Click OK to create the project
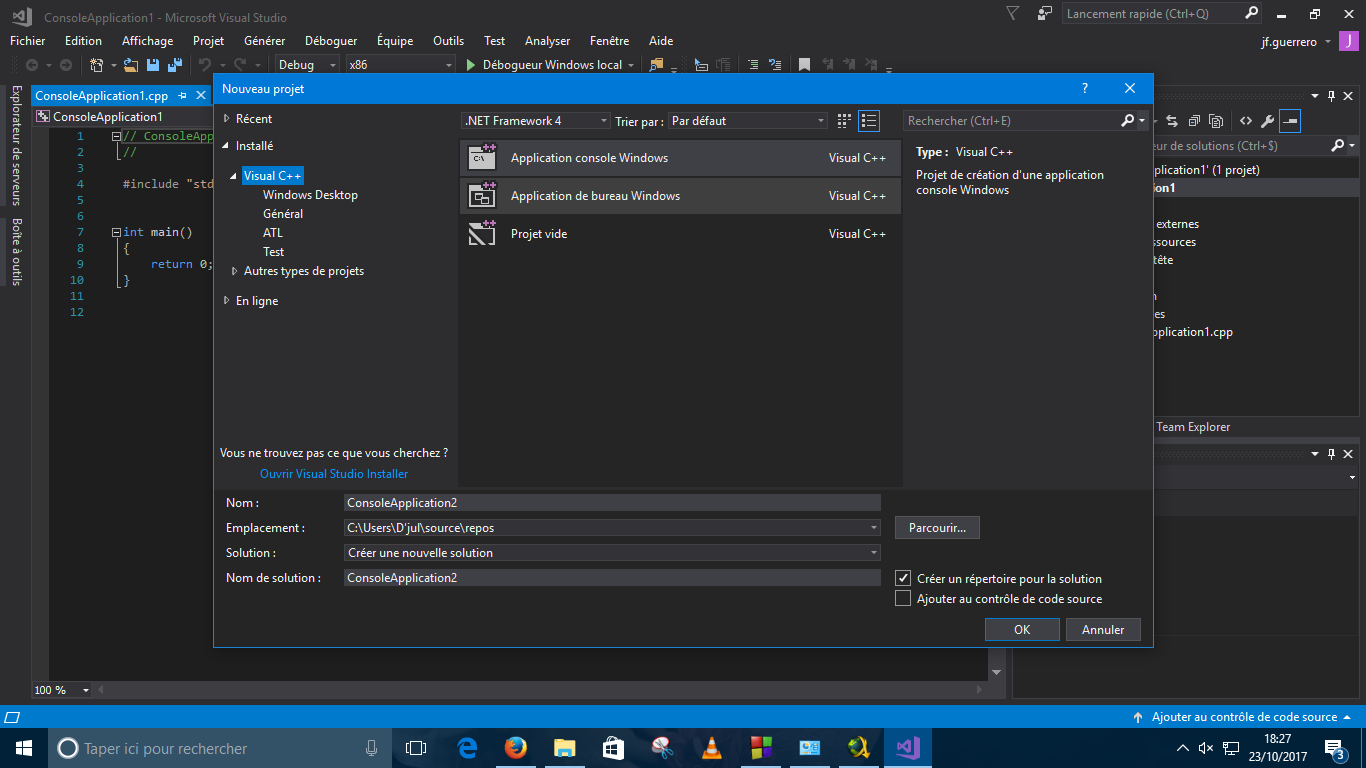 click(x=1022, y=630)
